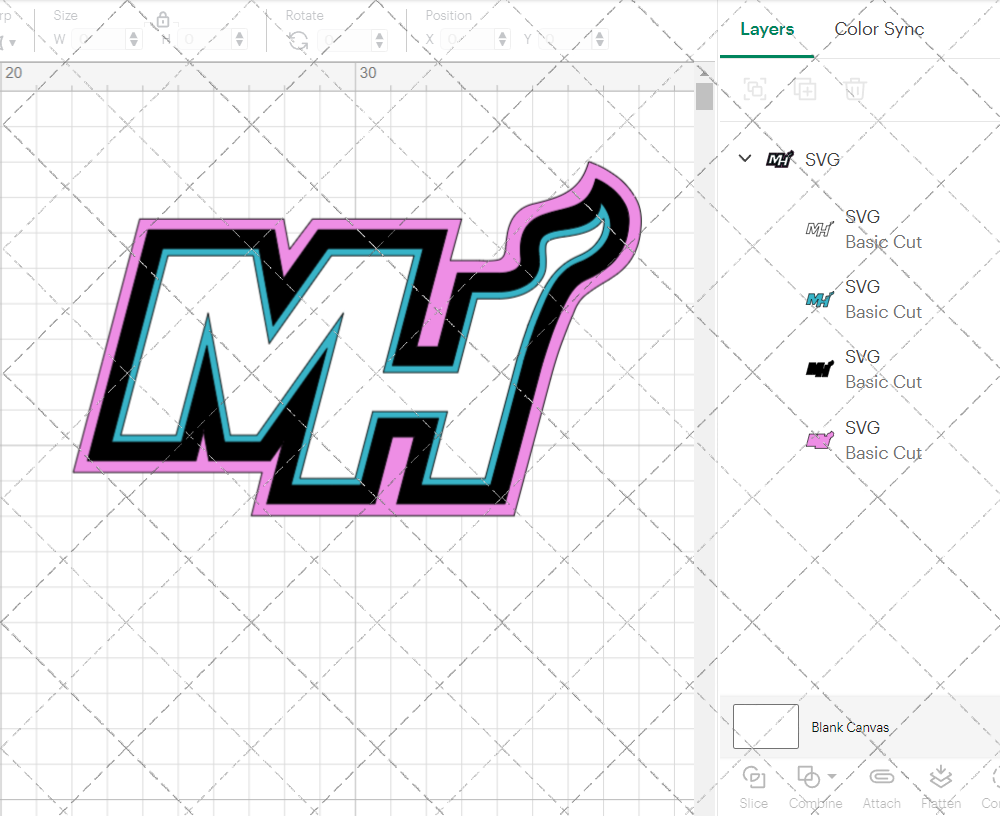Select the black MH layer thumbnail

[x=820, y=368]
